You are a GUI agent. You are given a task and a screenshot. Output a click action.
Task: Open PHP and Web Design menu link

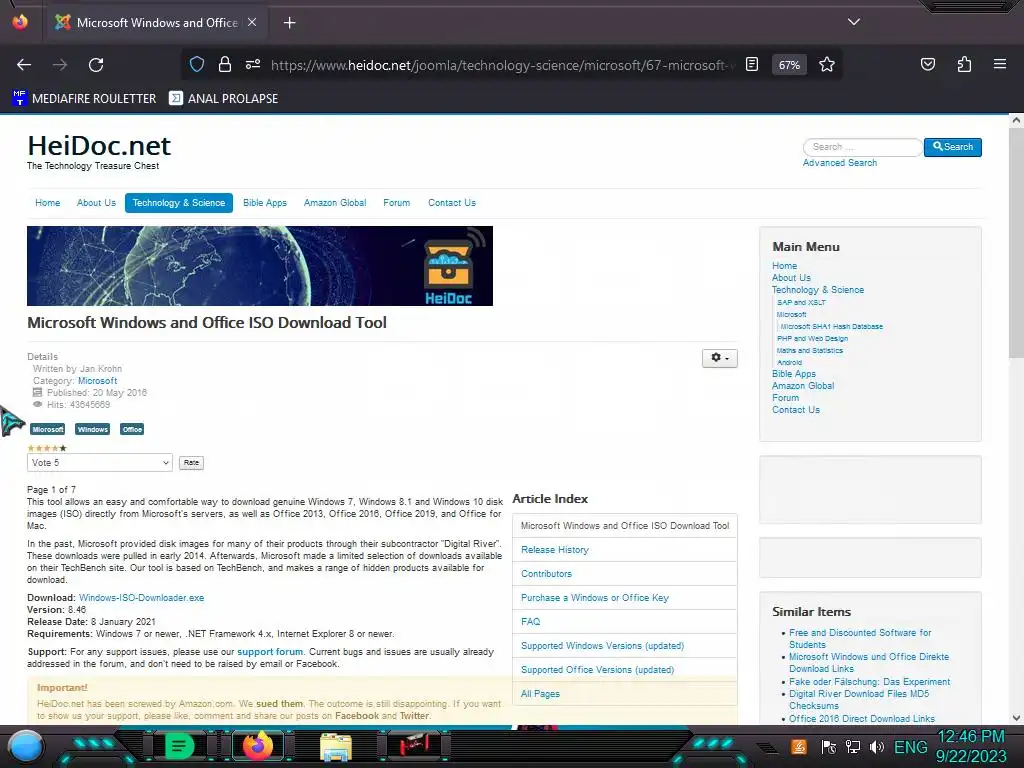click(x=812, y=338)
